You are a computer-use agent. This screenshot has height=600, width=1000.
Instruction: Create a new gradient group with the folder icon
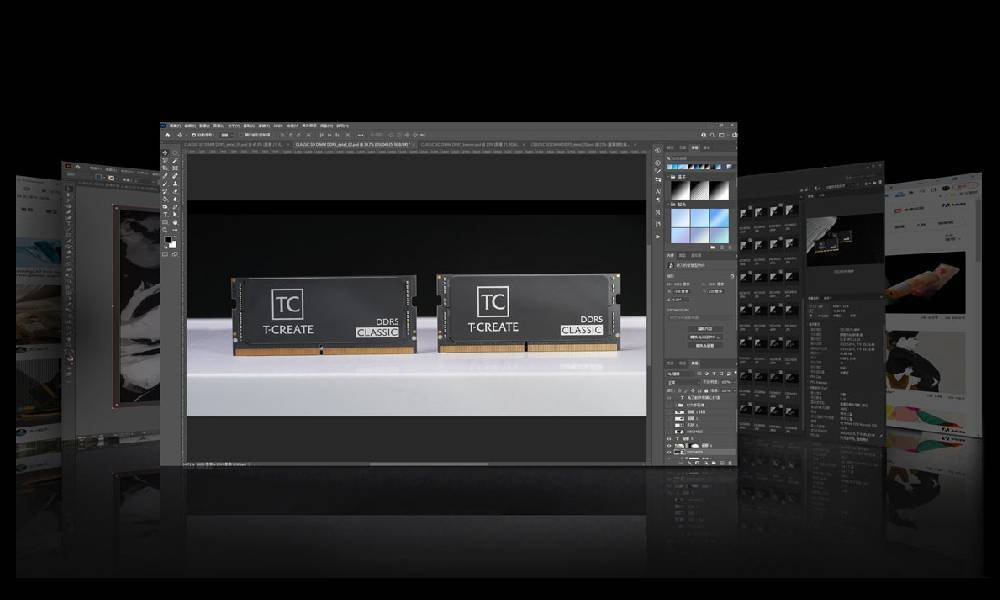[713, 247]
